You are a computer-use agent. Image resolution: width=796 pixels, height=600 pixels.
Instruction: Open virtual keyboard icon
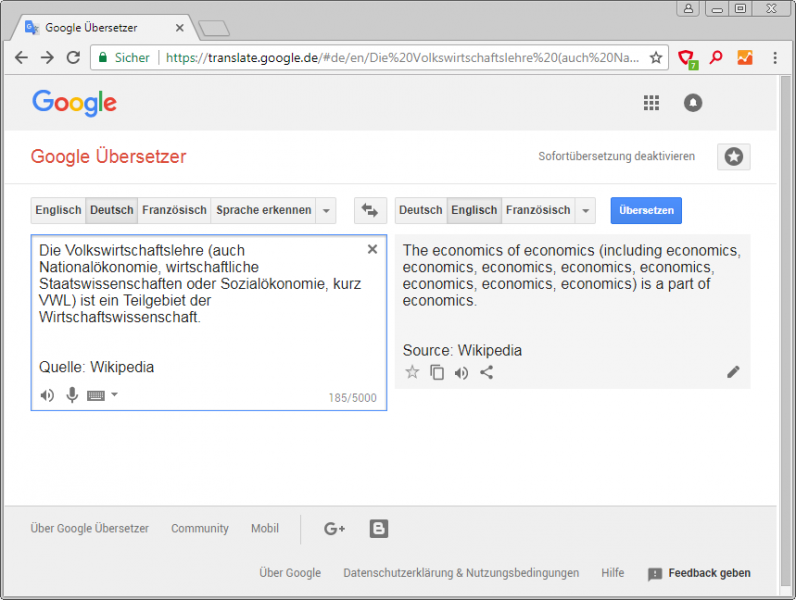tap(96, 395)
